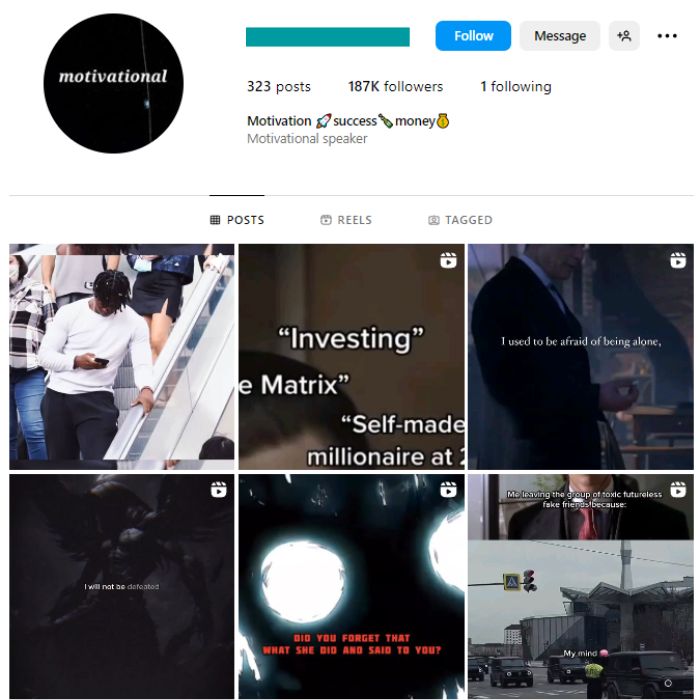The width and height of the screenshot is (700, 700).
Task: Click the reels icon beside REELS label
Action: pos(326,220)
